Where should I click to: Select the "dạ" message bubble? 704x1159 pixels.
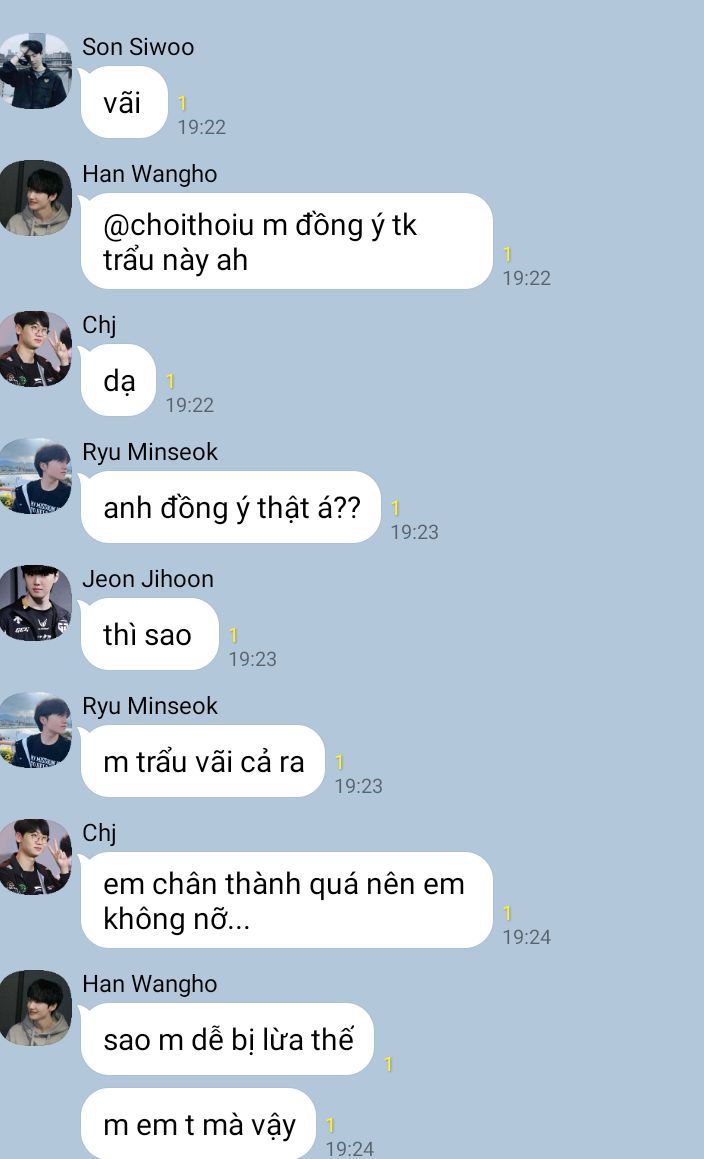point(118,380)
